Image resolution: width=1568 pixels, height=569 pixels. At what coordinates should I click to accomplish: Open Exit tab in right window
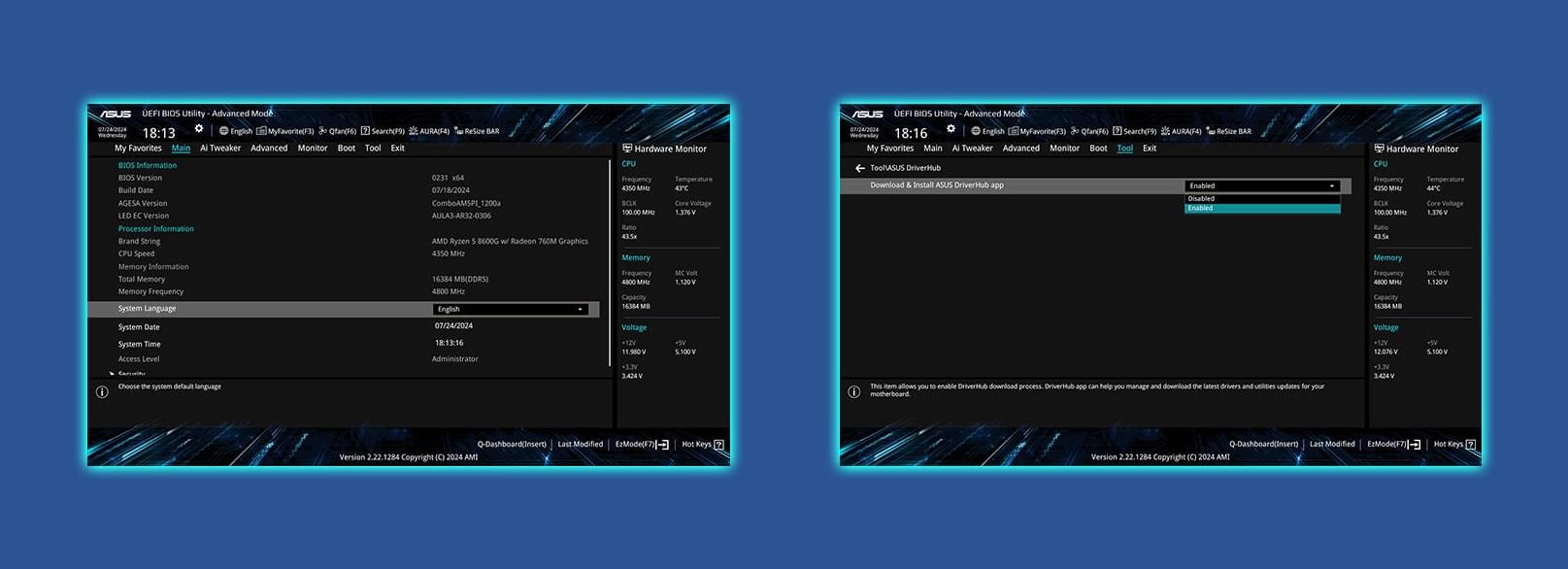point(1150,149)
